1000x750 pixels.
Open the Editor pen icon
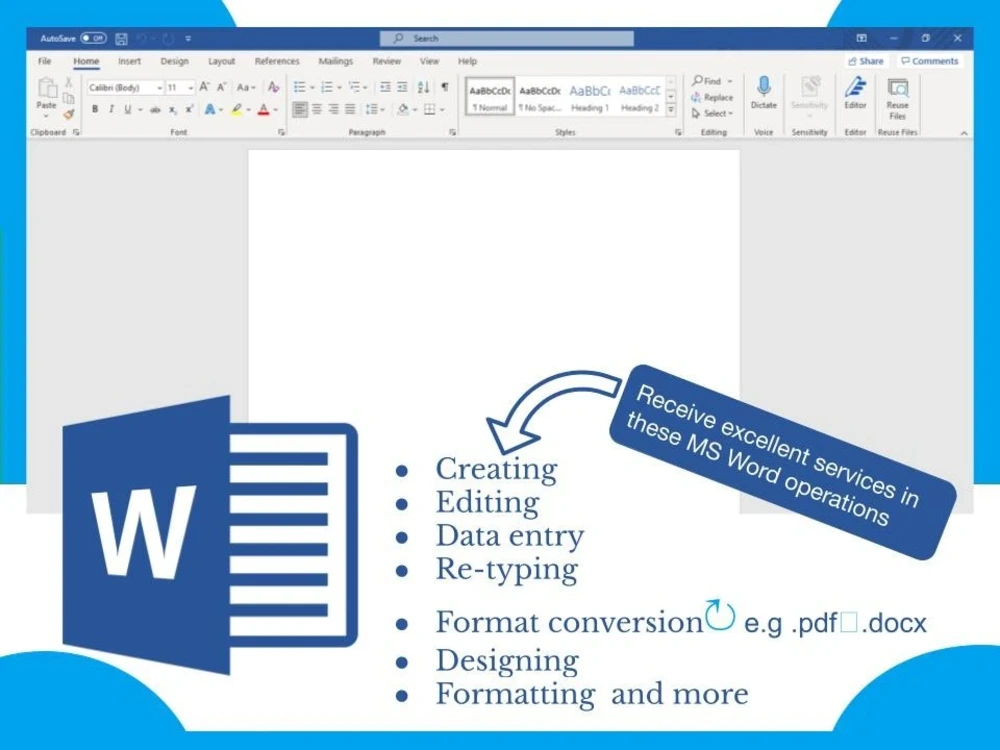coord(855,87)
